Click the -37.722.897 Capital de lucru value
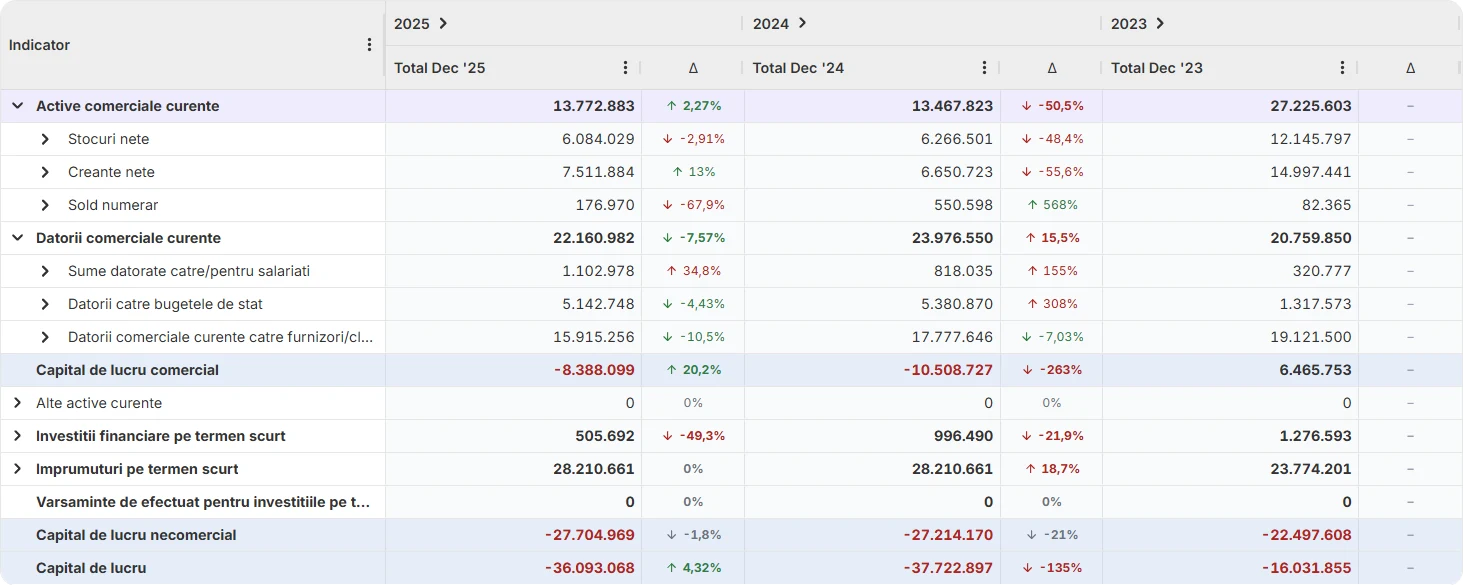The image size is (1463, 585). [x=948, y=568]
